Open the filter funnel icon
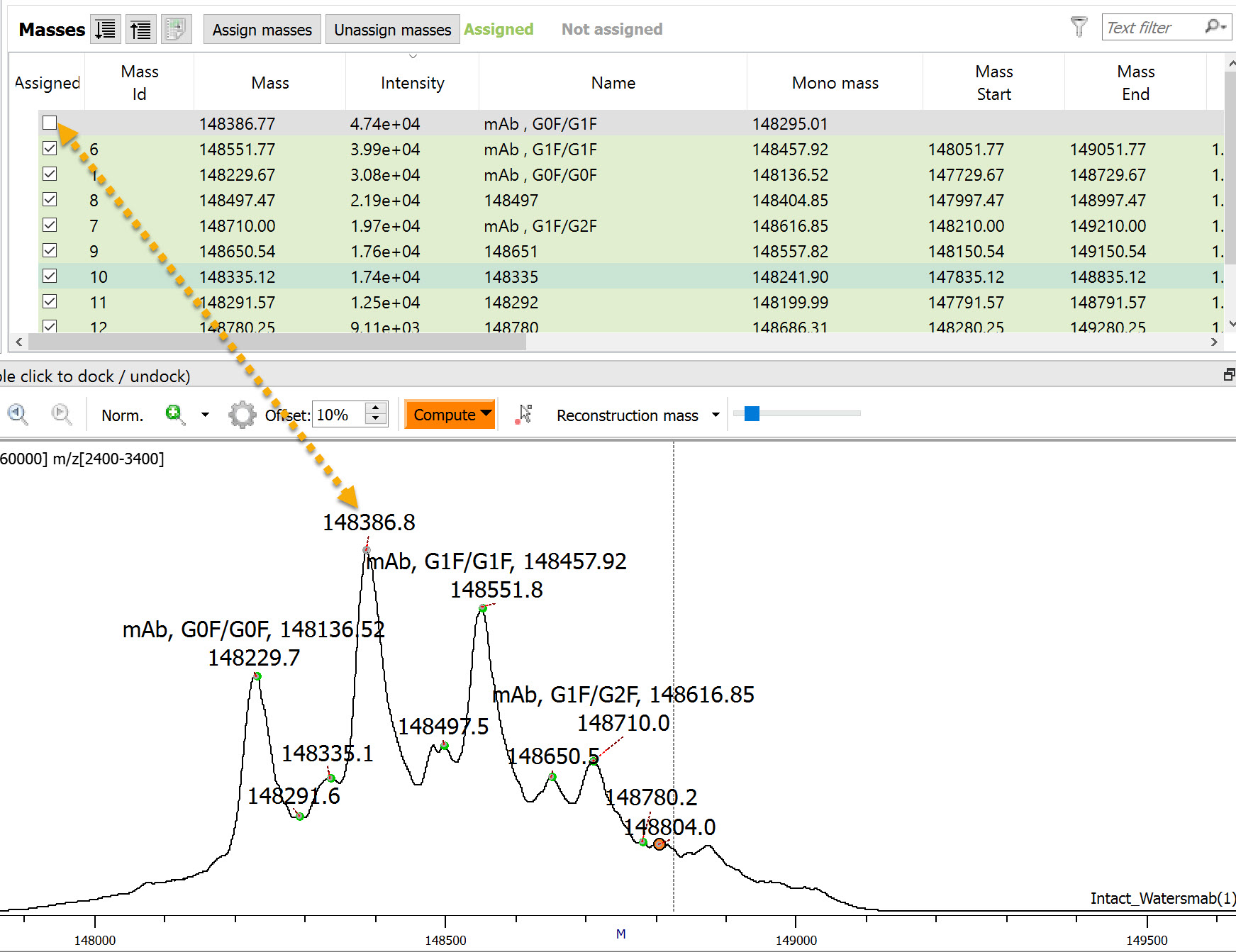 [x=1079, y=27]
